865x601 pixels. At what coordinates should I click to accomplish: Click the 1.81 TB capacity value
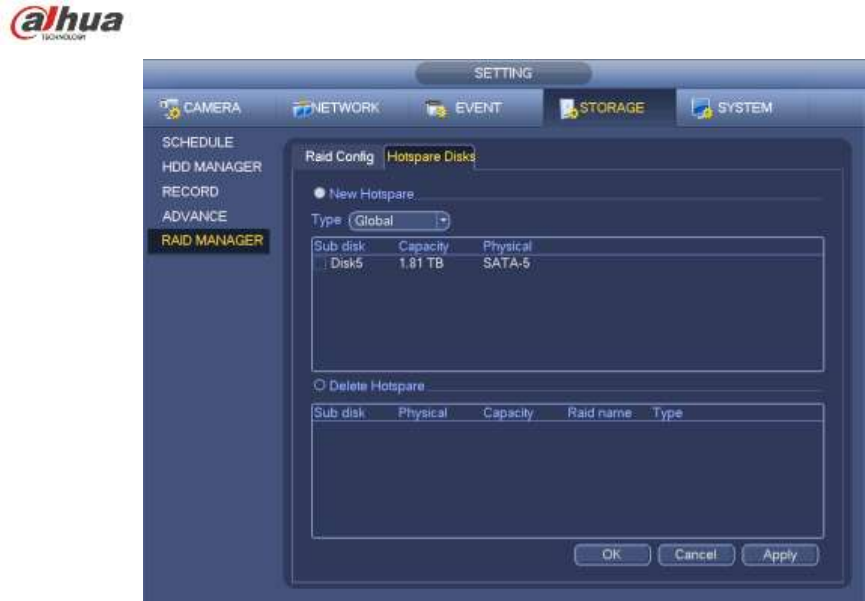pyautogui.click(x=421, y=264)
